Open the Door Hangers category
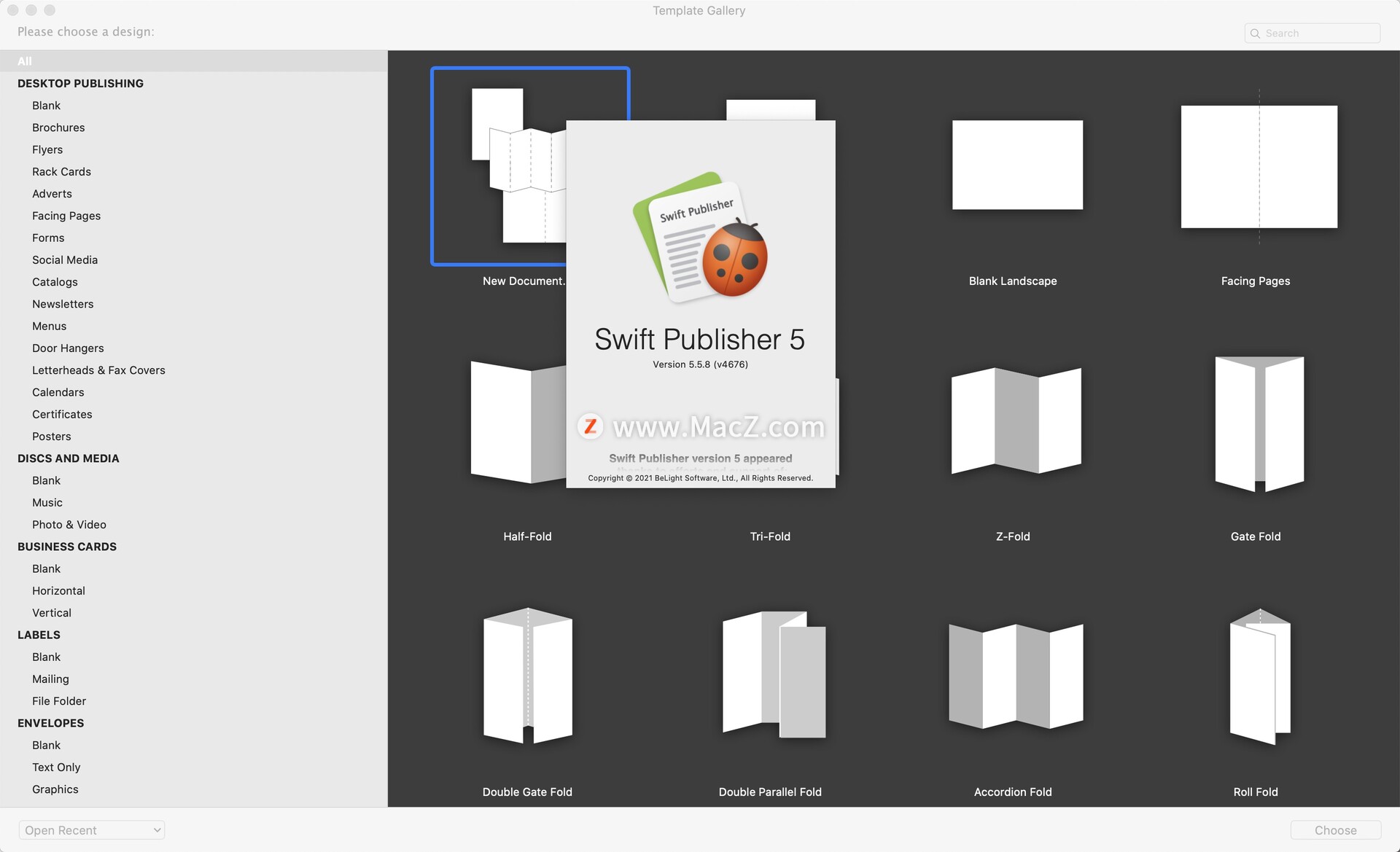 68,348
